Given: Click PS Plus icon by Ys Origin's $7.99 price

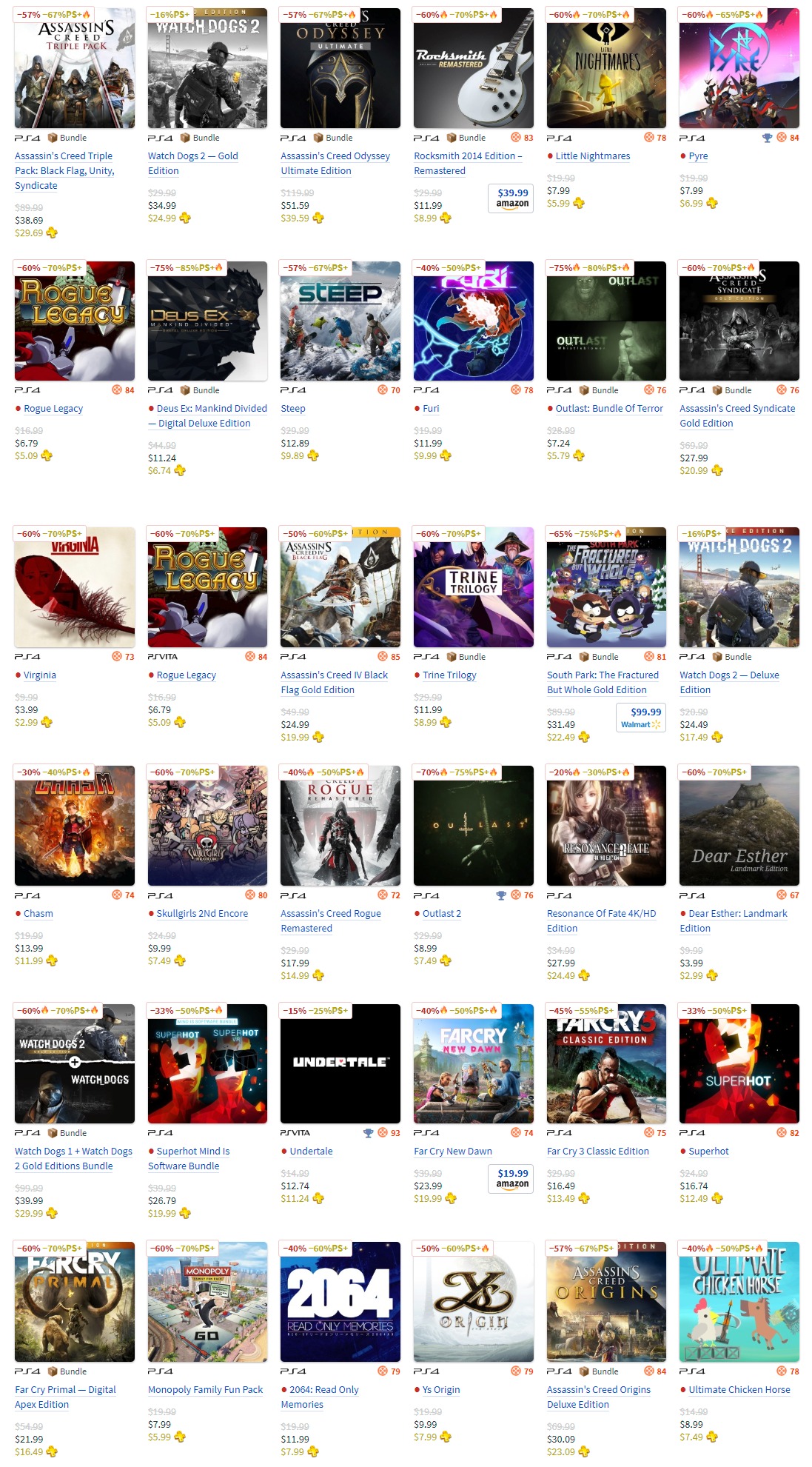Looking at the screenshot, I should coord(446,1437).
